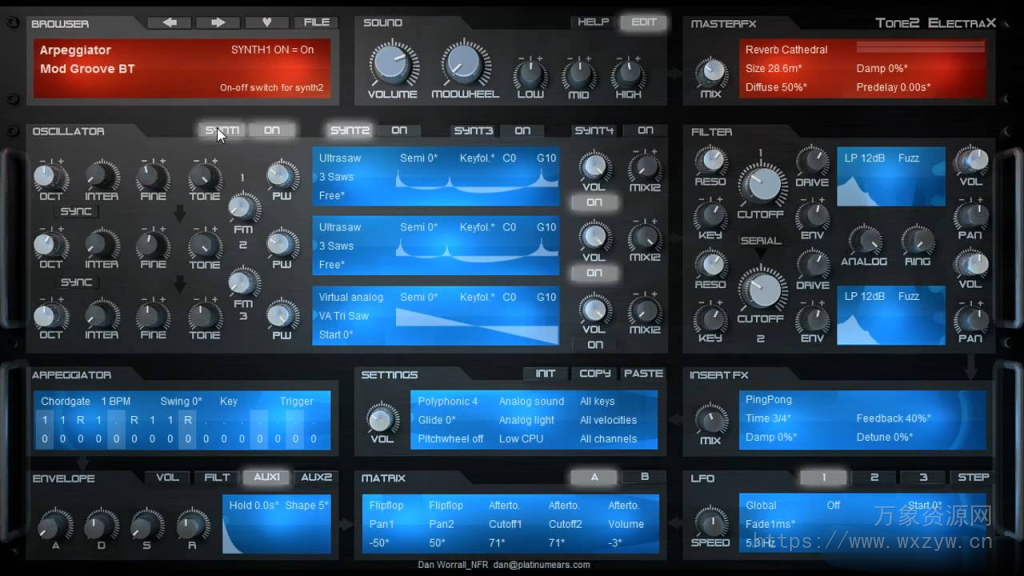This screenshot has height=576, width=1024.
Task: Switch to the AUX1 envelope tab
Action: tap(266, 477)
